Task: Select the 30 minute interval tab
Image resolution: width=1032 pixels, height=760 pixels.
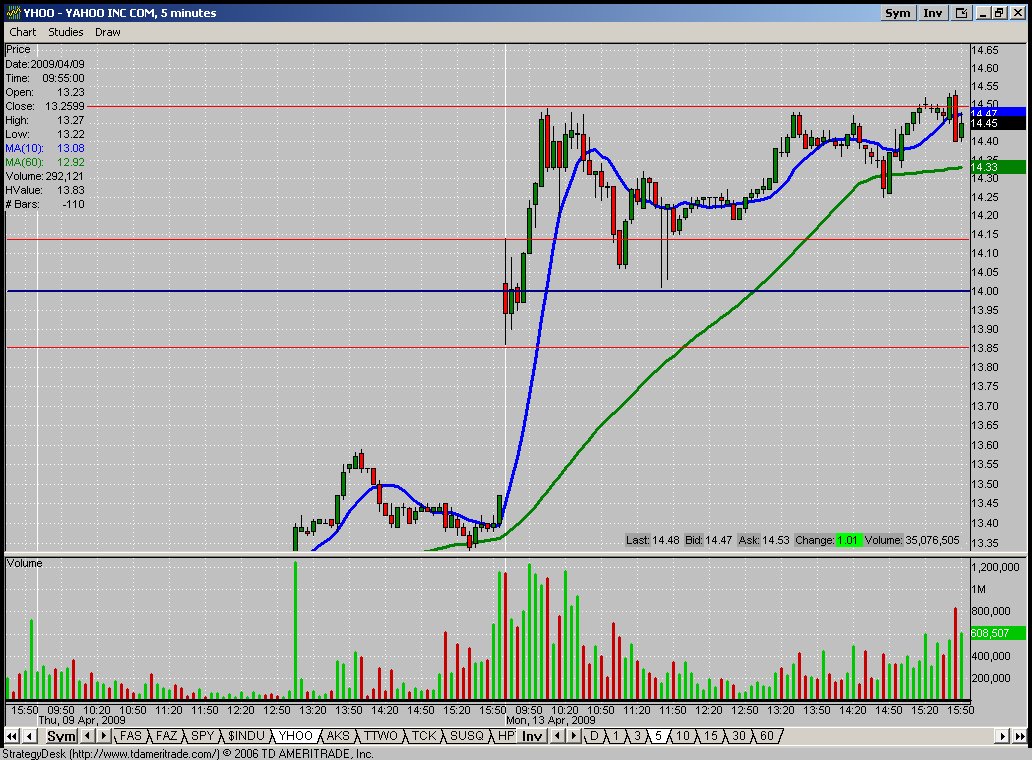Action: coord(739,736)
